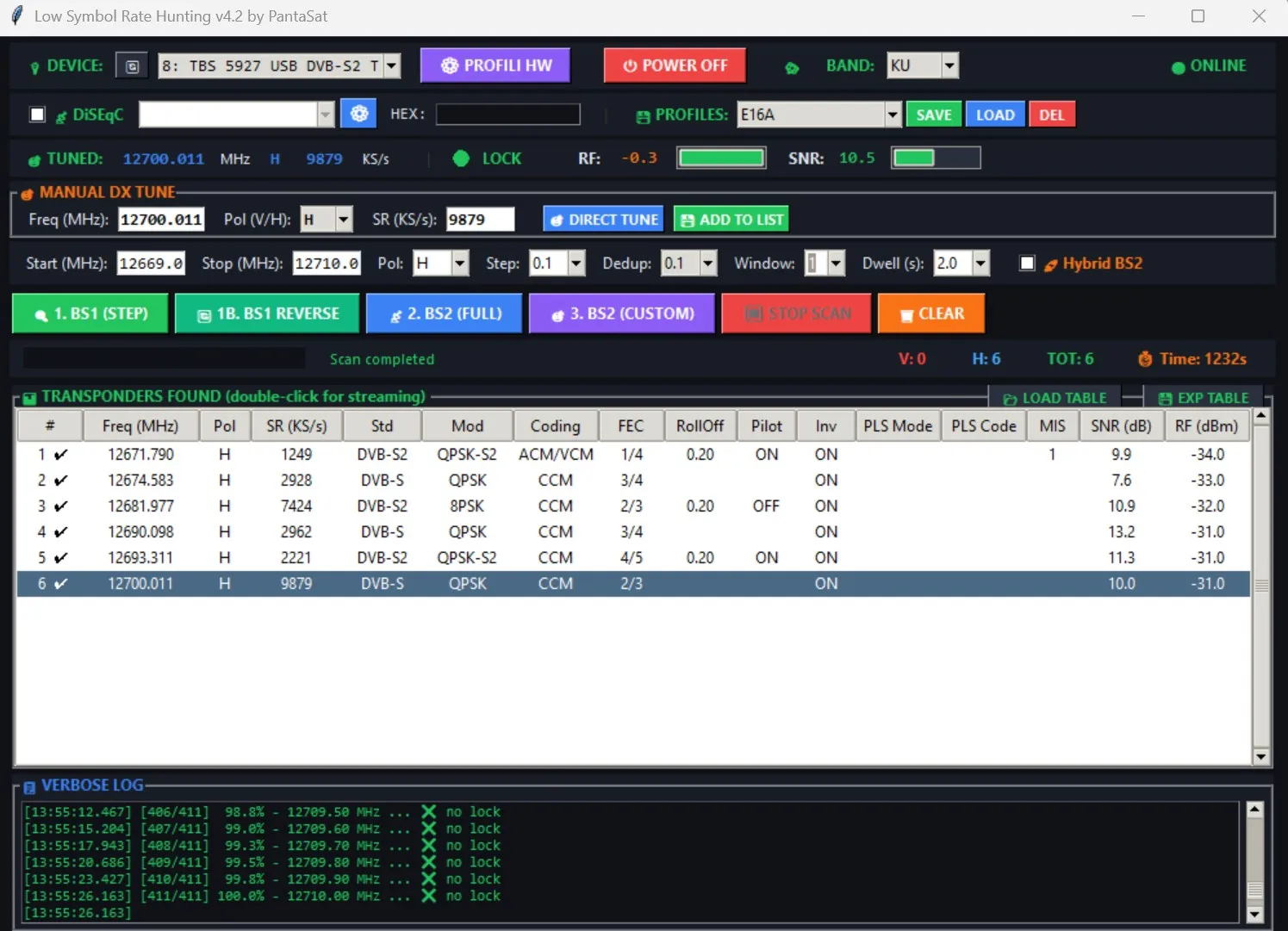Open the Step dropdown
Screen dimensions: 1288x931
[x=576, y=264]
